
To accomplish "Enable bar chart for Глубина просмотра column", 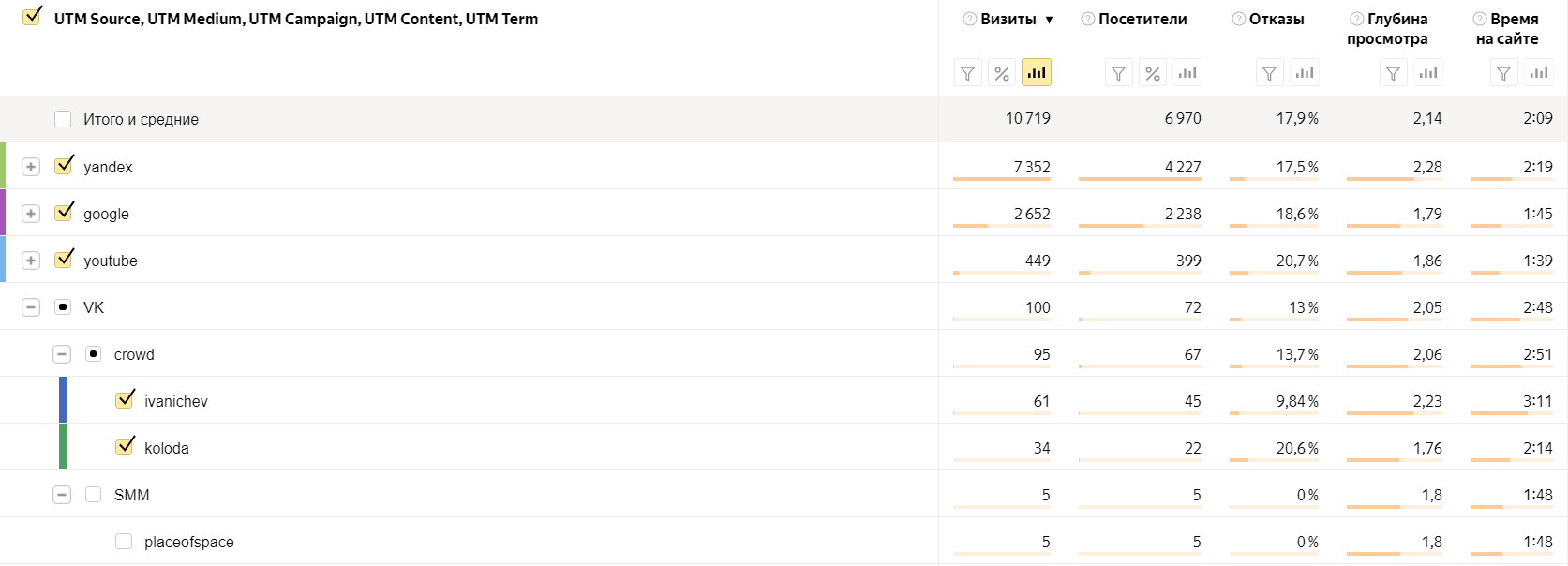I will coord(1428,73).
